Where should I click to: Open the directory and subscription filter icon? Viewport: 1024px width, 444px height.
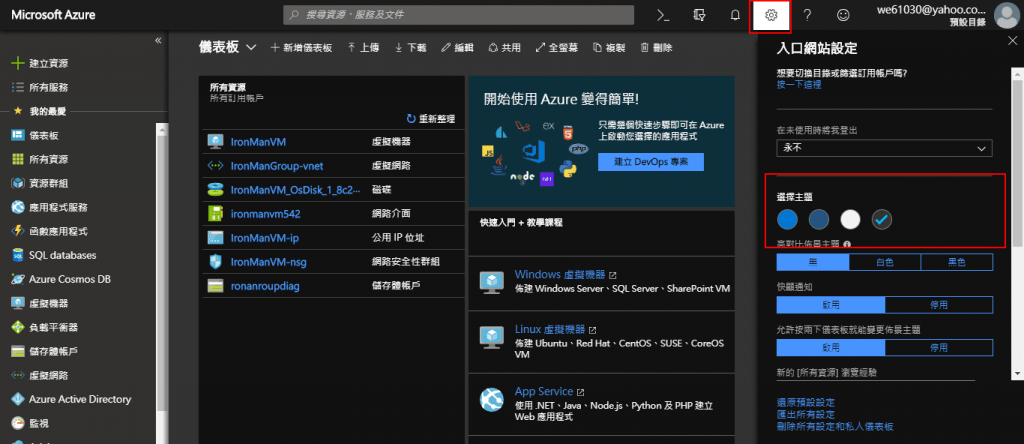(x=699, y=15)
